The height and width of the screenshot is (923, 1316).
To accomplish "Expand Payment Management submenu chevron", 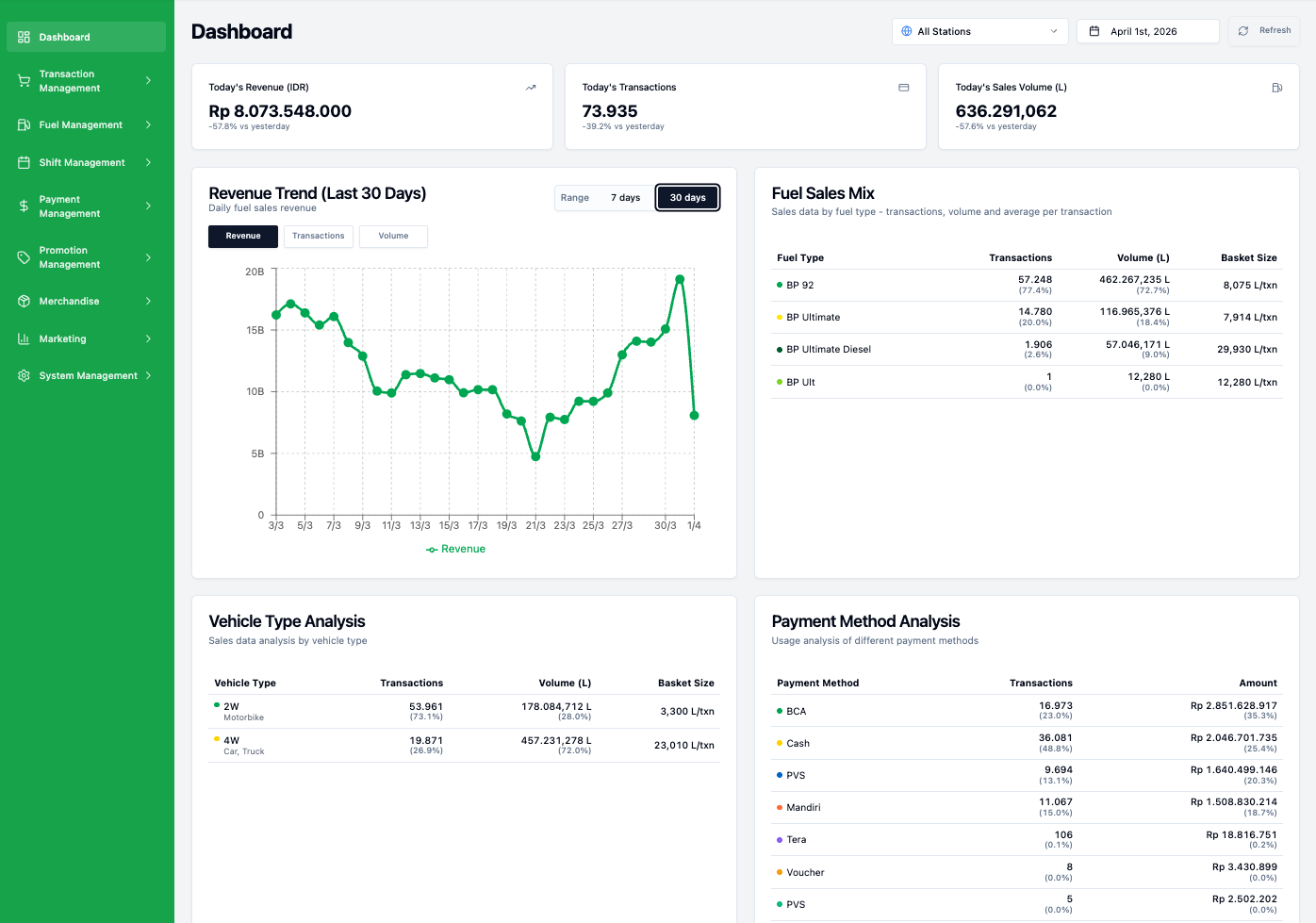I will pyautogui.click(x=148, y=206).
